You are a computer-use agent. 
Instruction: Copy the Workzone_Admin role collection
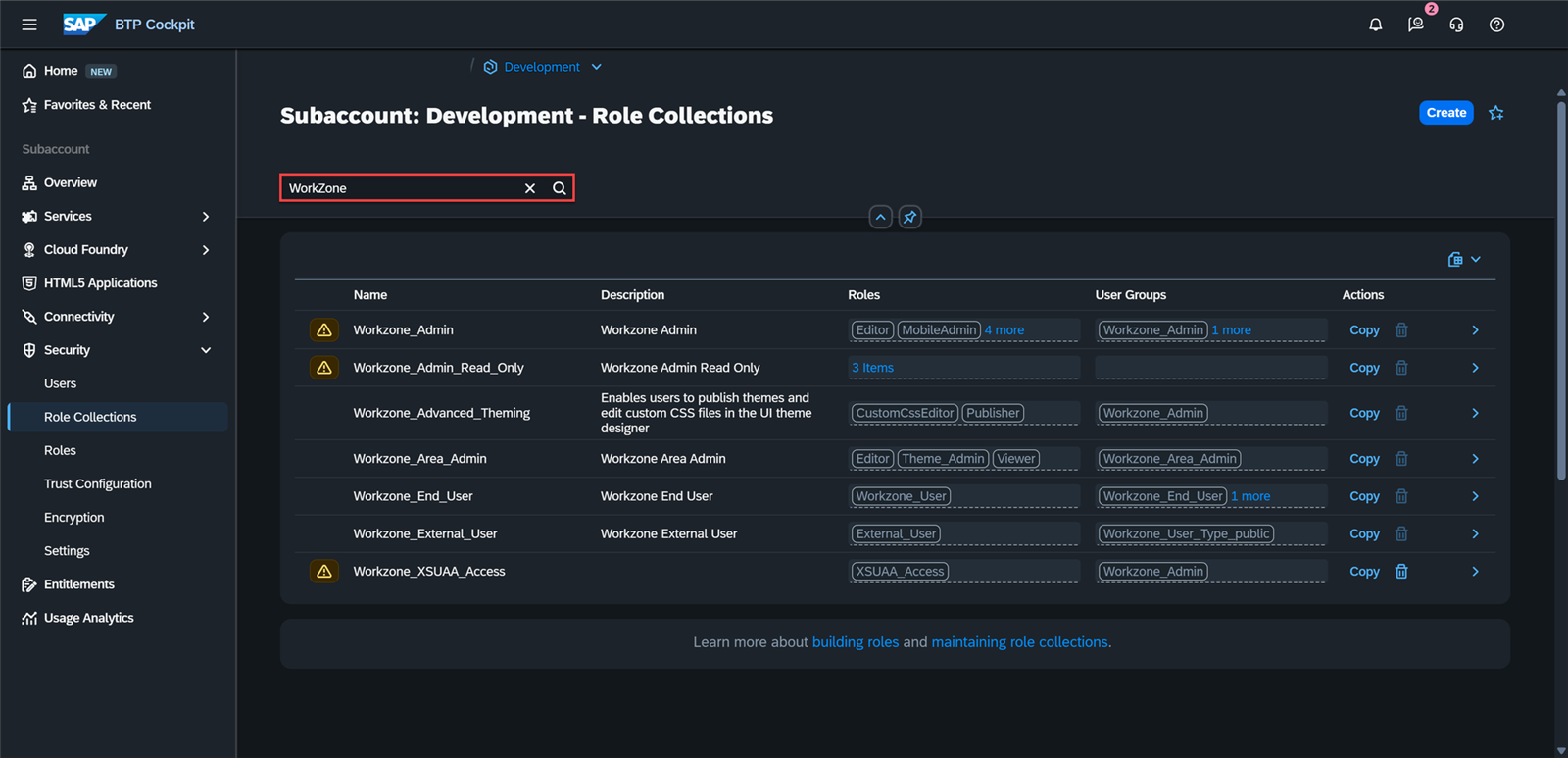point(1364,330)
